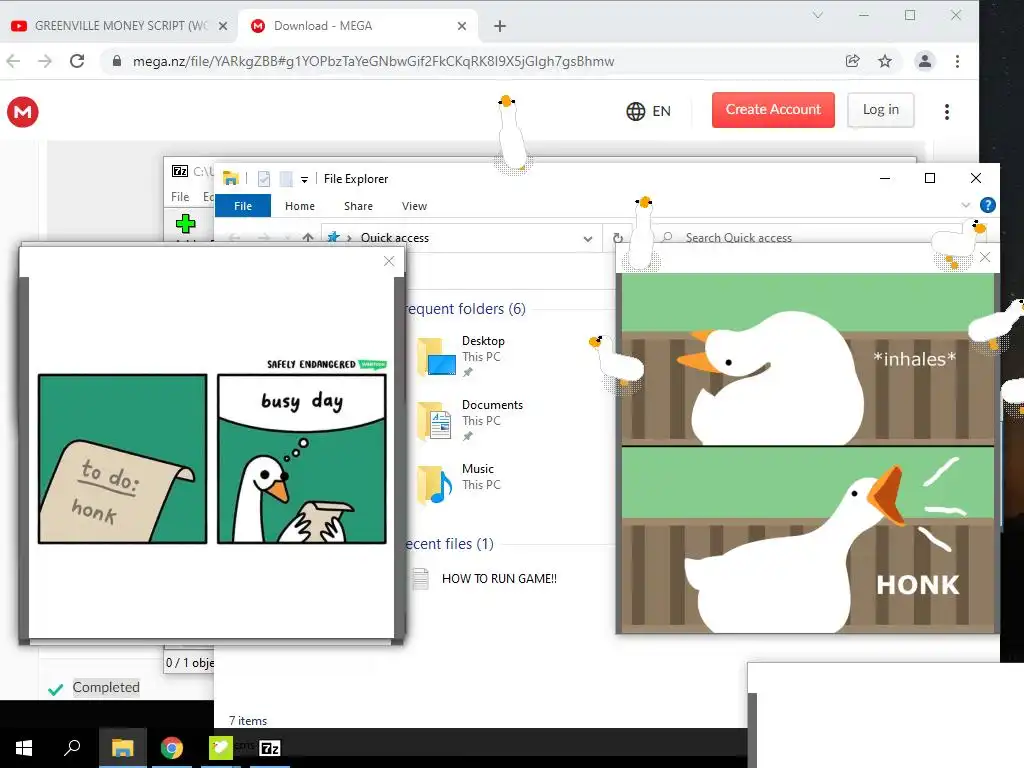Image resolution: width=1024 pixels, height=768 pixels.
Task: Click the refresh button in File Explorer
Action: tap(618, 238)
